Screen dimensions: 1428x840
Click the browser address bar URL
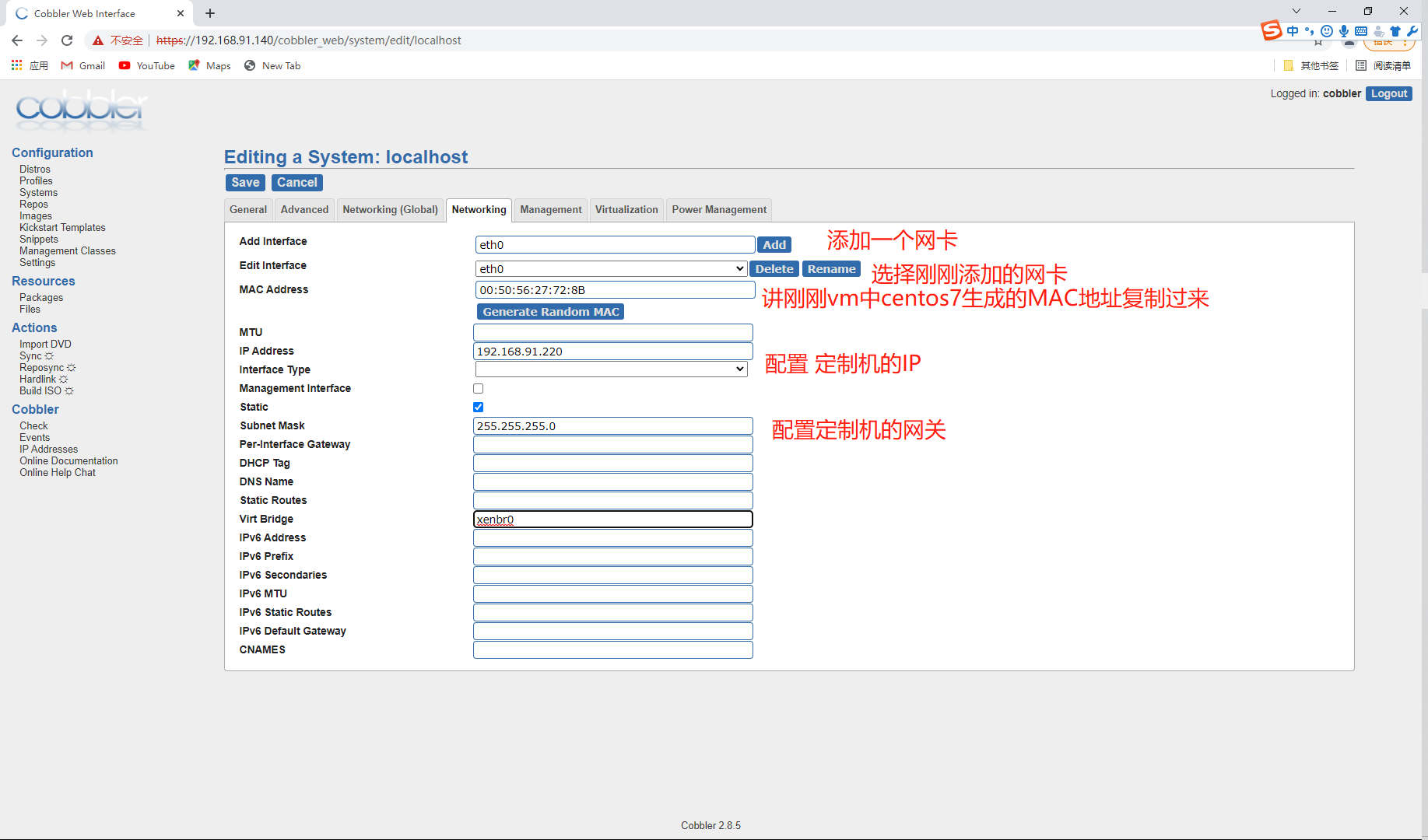308,40
